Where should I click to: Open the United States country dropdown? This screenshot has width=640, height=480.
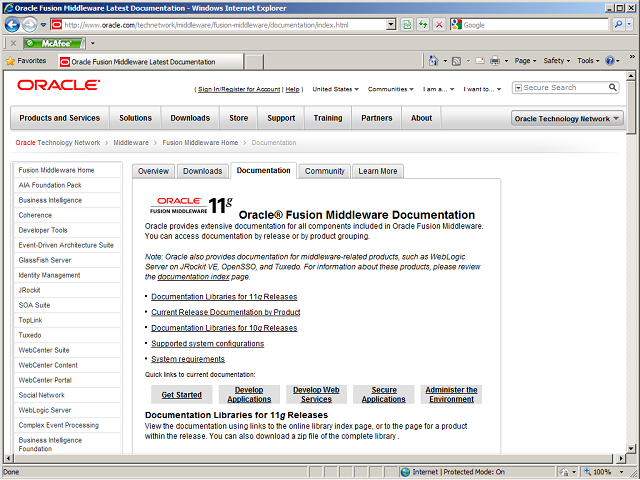click(x=334, y=89)
